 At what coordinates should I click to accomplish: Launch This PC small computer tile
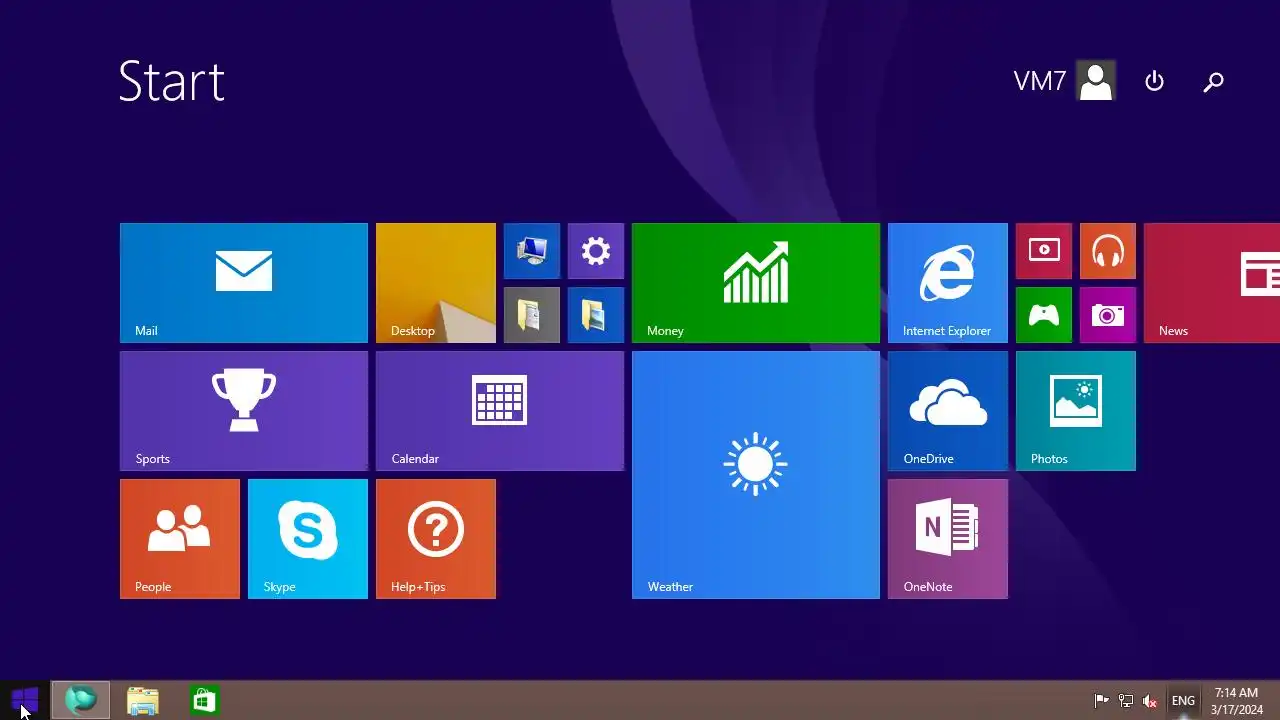(532, 251)
